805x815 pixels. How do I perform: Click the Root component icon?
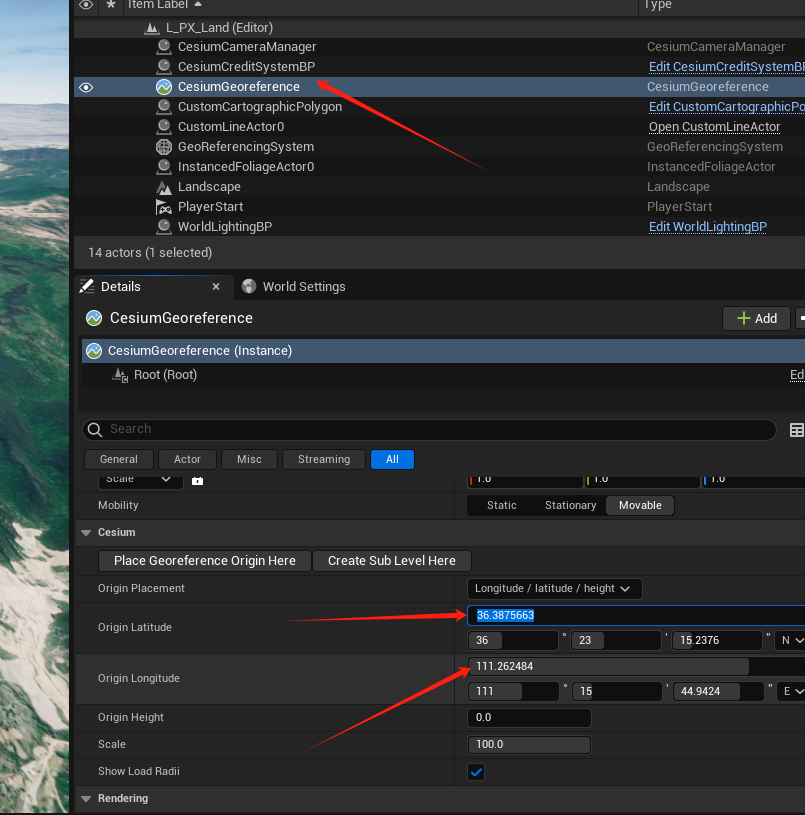pos(121,375)
